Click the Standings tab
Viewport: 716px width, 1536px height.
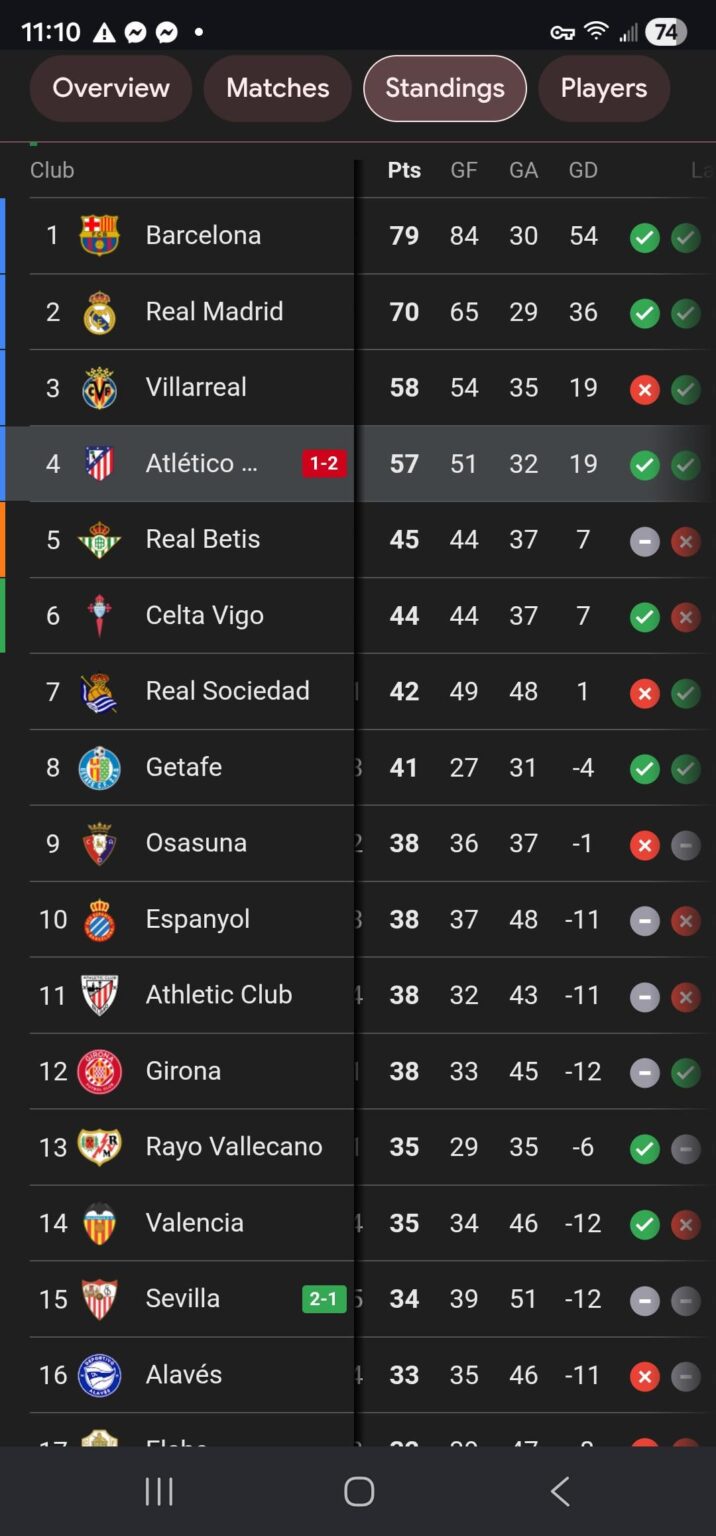click(x=444, y=88)
